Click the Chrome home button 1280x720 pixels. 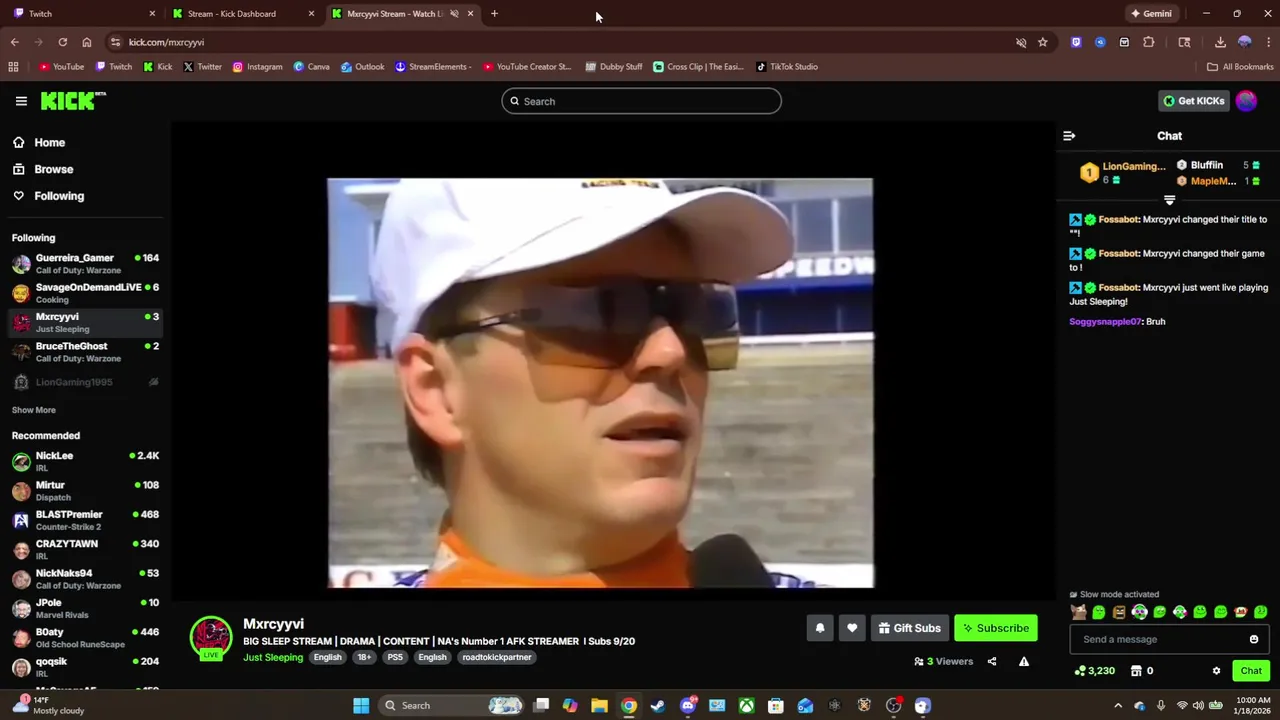coord(87,42)
